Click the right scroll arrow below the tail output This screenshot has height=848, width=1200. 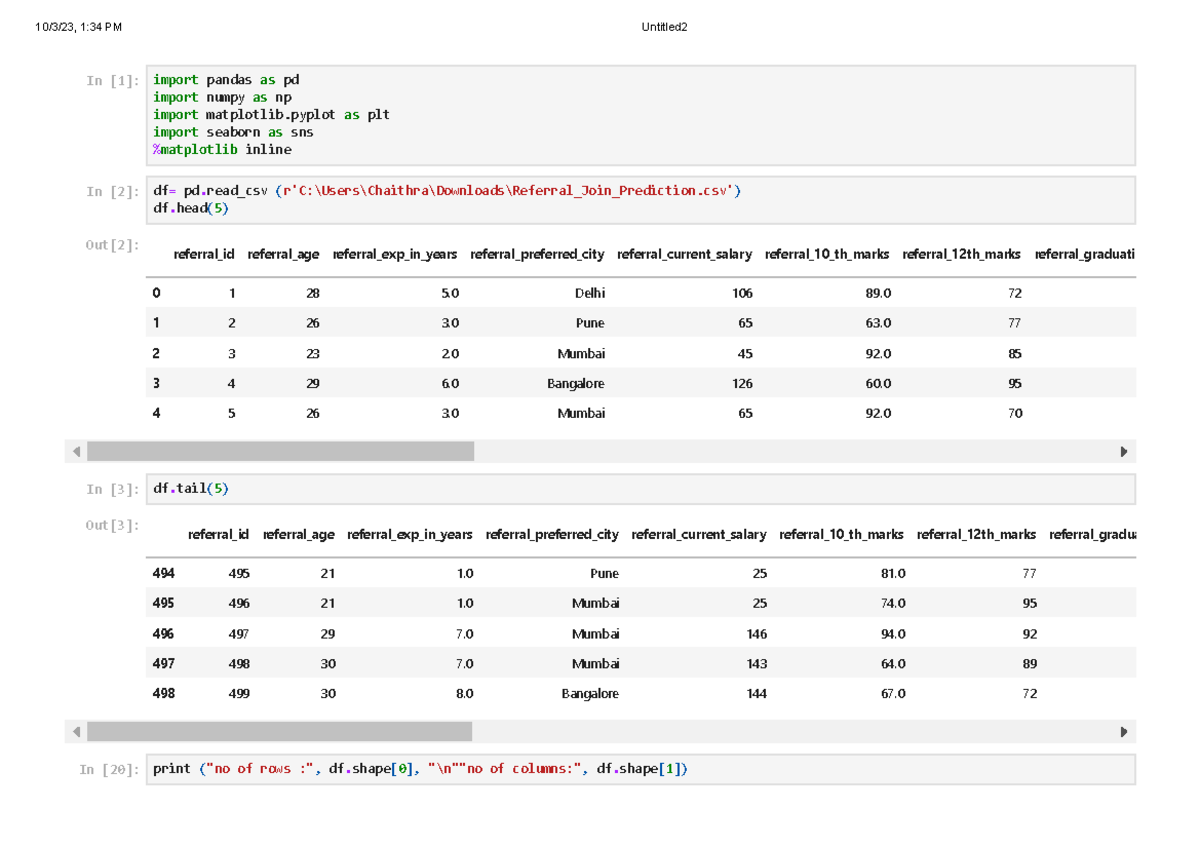1124,731
